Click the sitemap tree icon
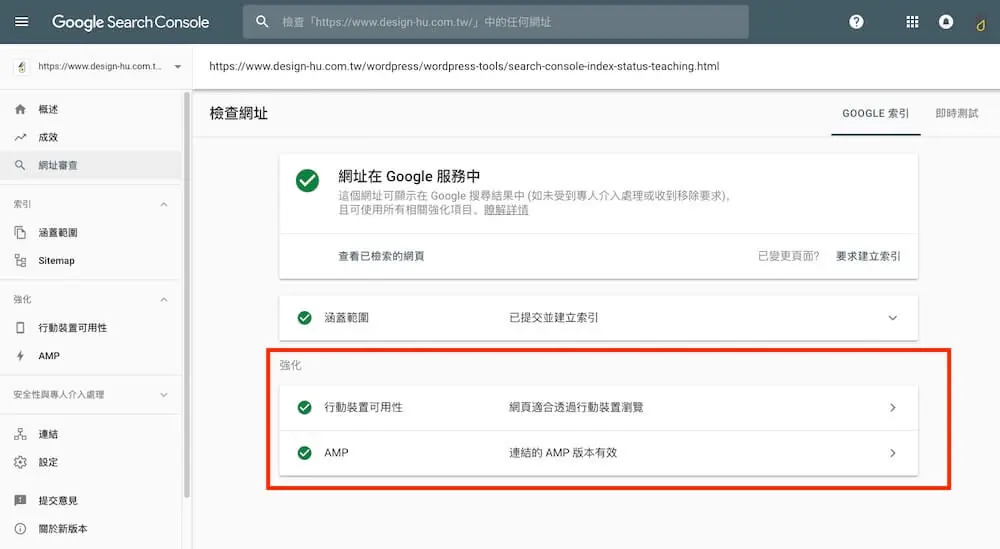 point(20,260)
